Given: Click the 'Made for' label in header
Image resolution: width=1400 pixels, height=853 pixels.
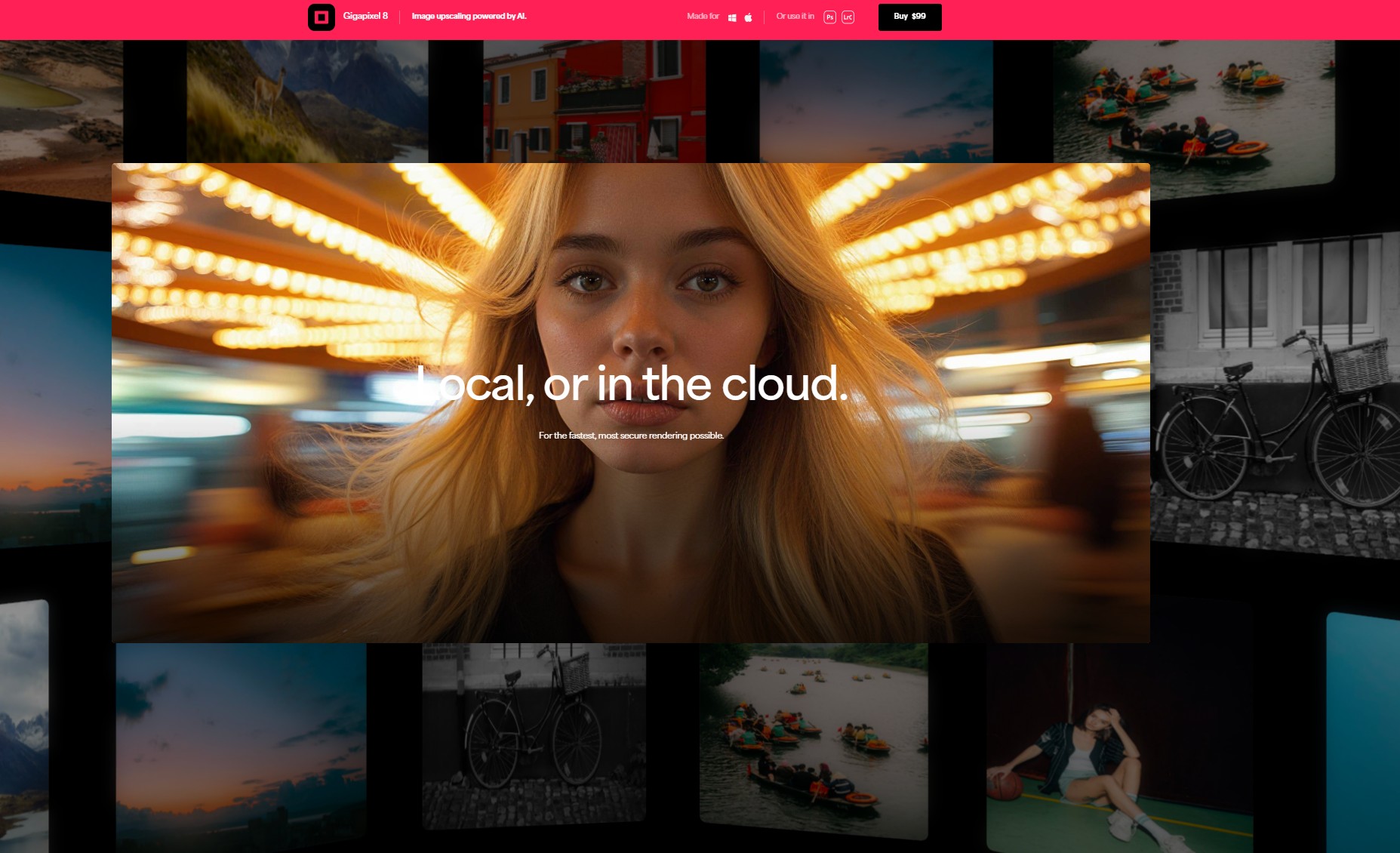Looking at the screenshot, I should pyautogui.click(x=703, y=16).
